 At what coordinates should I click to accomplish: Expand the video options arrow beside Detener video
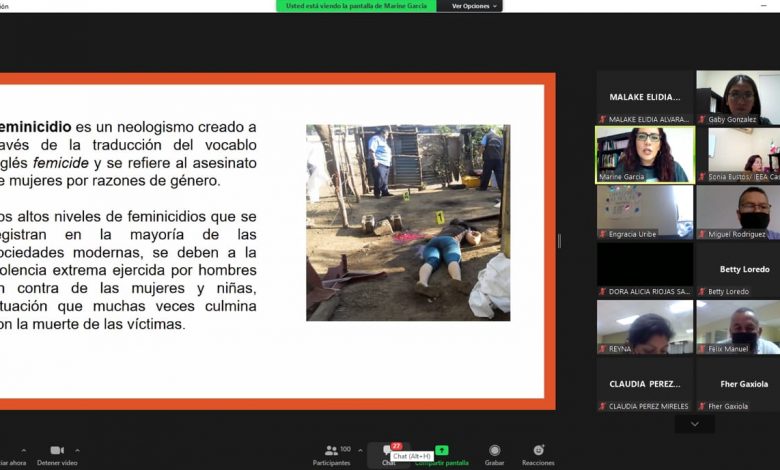[78, 450]
